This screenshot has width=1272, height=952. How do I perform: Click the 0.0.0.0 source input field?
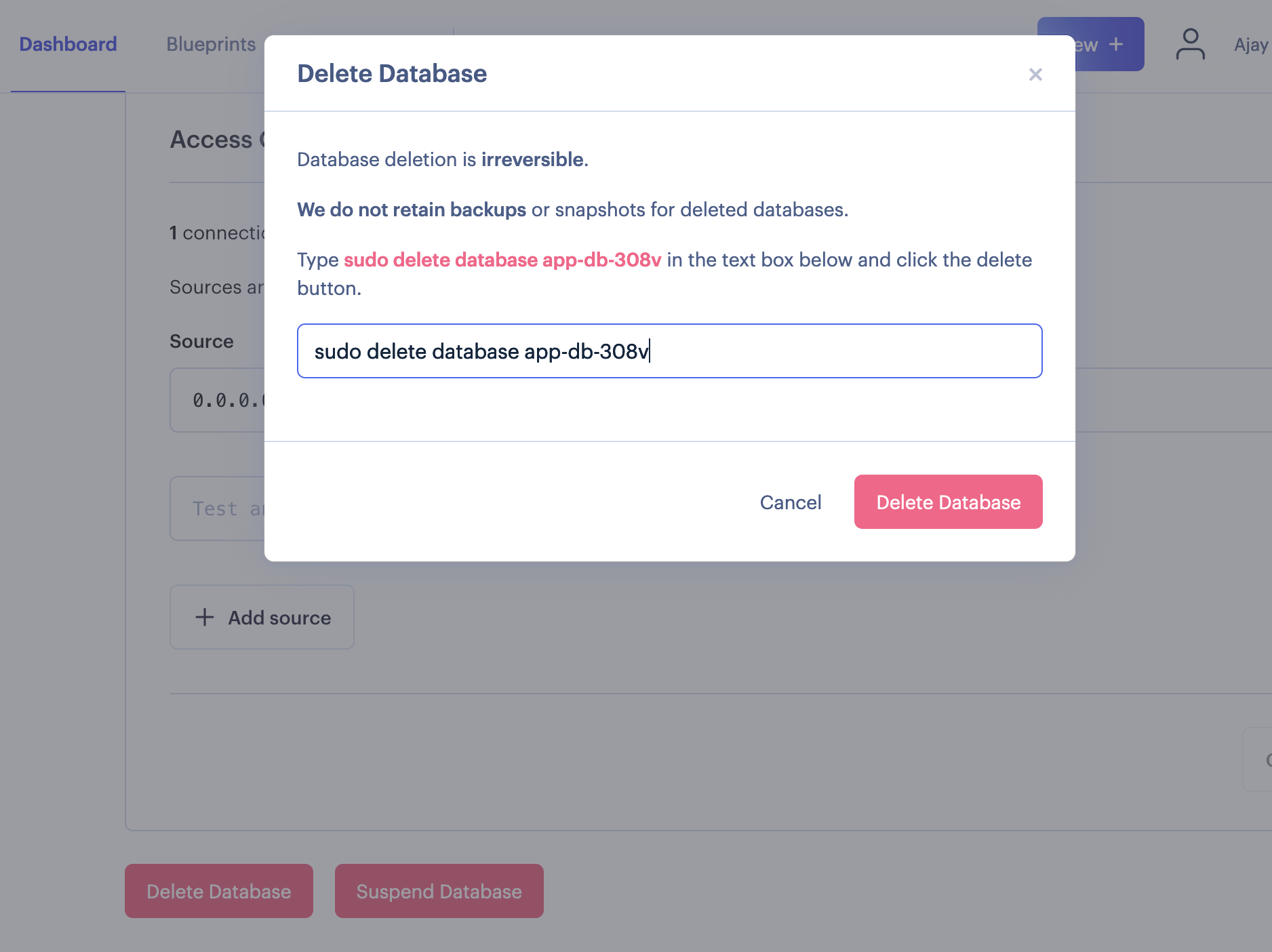217,400
